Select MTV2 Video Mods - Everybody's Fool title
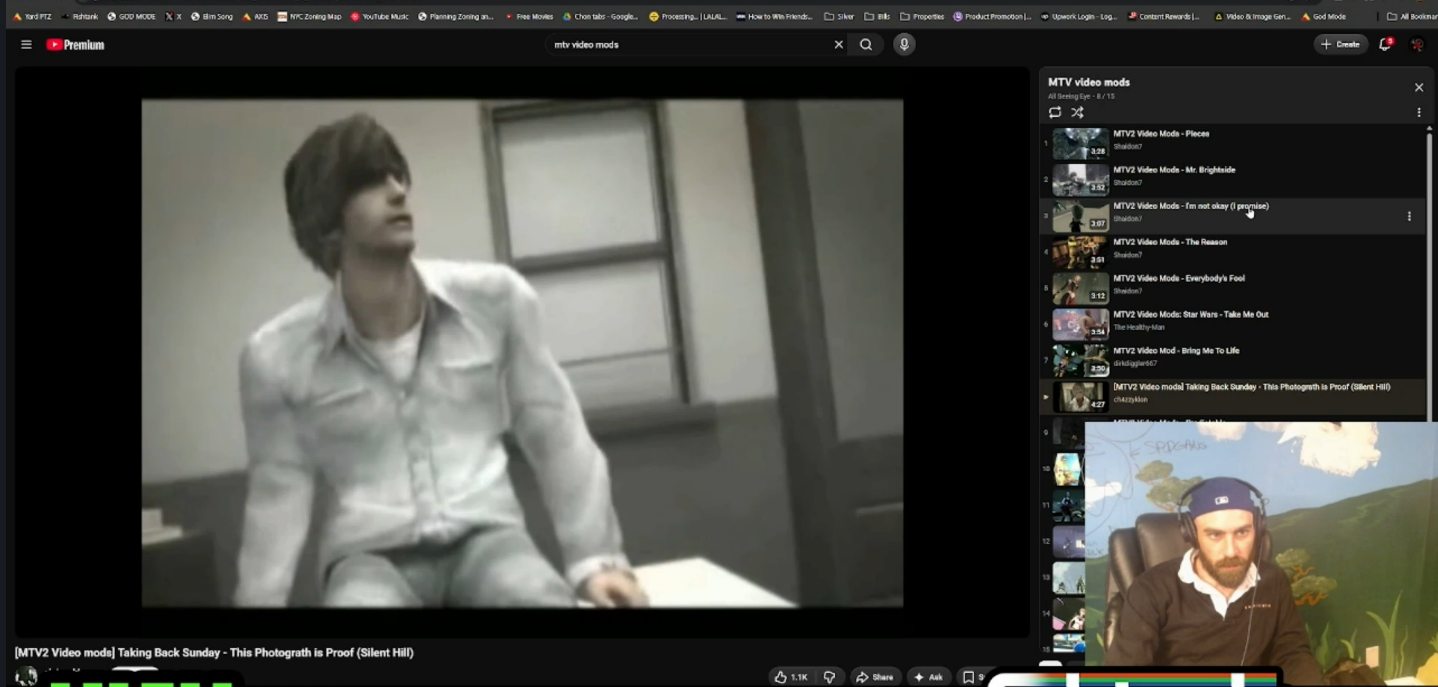The width and height of the screenshot is (1438, 687). pyautogui.click(x=1179, y=278)
